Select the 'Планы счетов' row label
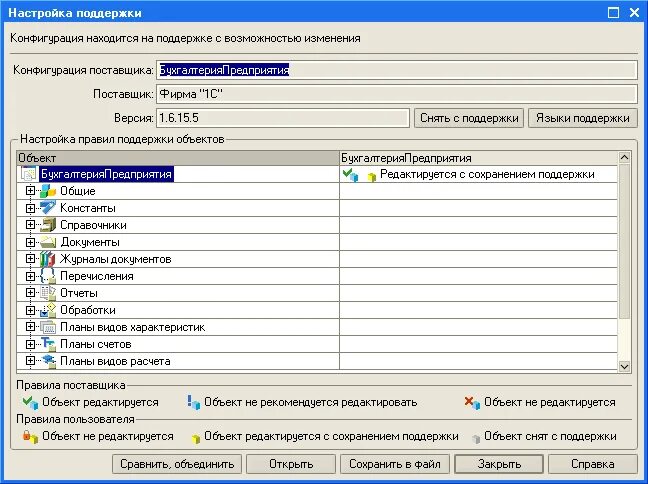This screenshot has width=648, height=484. coord(96,344)
